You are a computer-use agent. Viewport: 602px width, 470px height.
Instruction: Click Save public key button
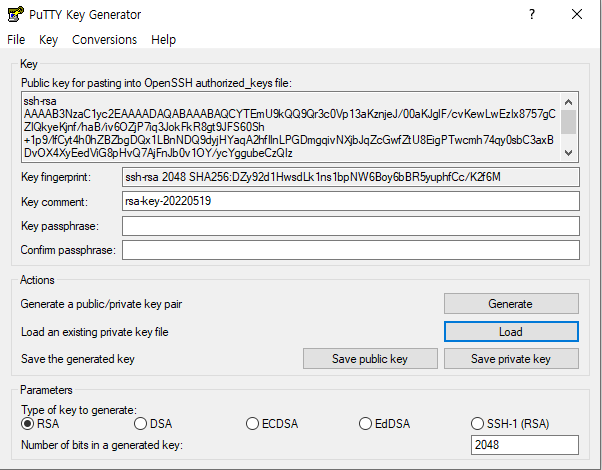pos(370,359)
